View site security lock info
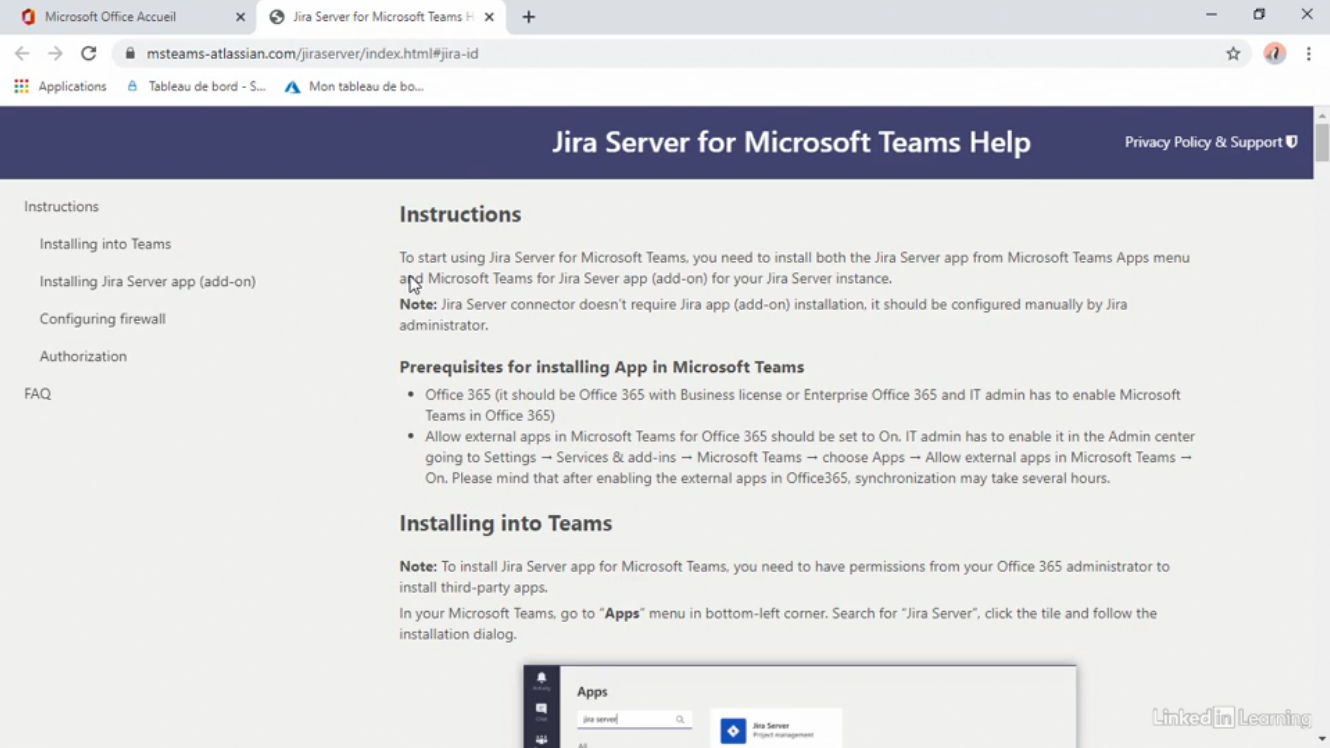 pyautogui.click(x=130, y=54)
